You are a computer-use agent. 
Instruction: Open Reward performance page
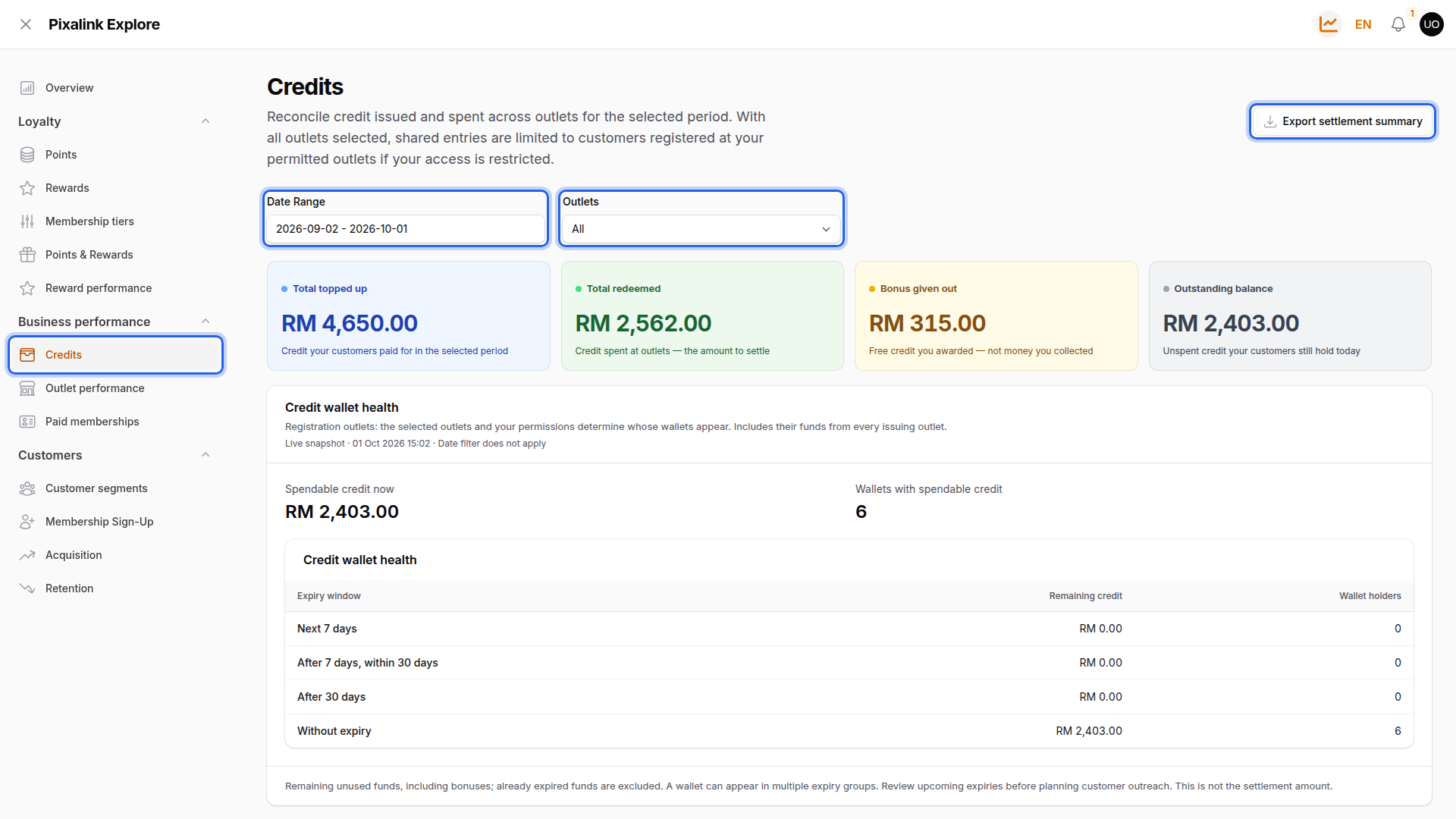point(115,288)
